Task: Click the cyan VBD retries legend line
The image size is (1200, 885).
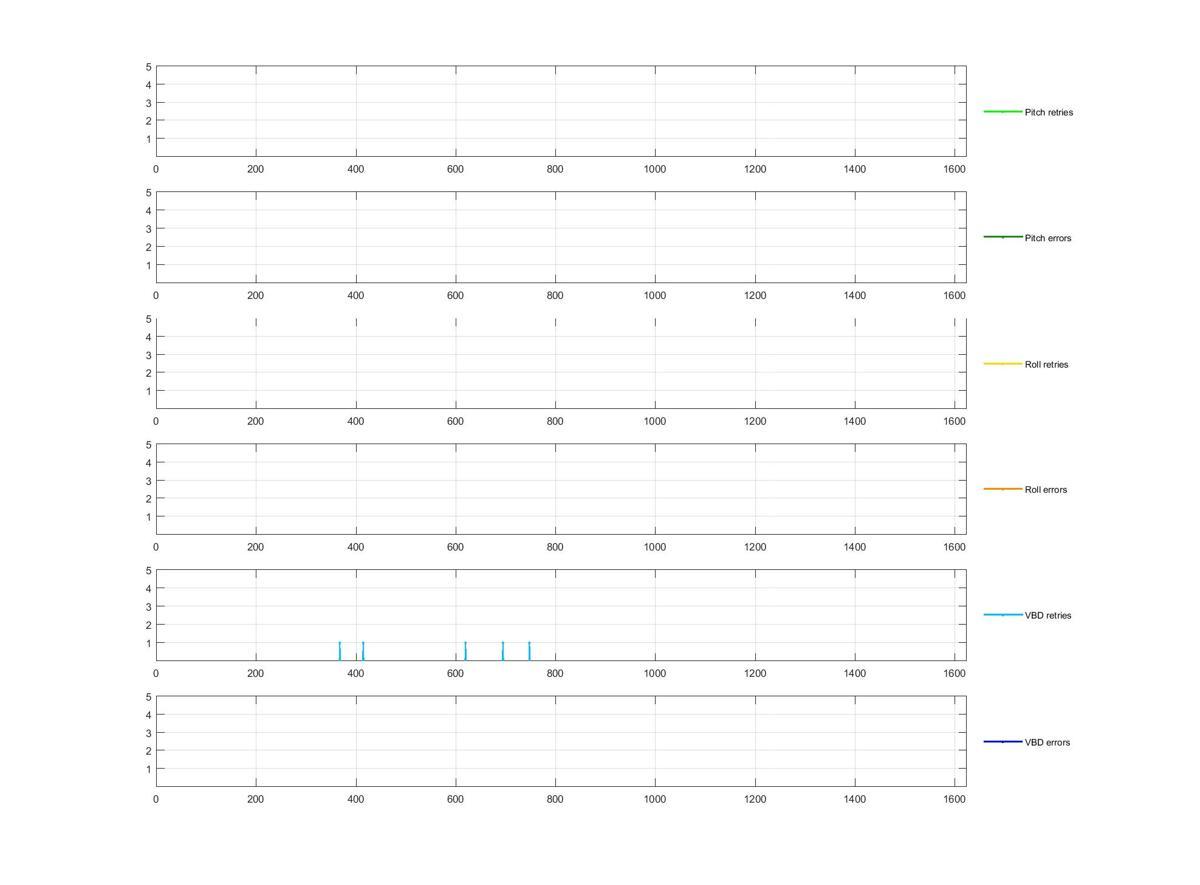Action: point(1003,614)
